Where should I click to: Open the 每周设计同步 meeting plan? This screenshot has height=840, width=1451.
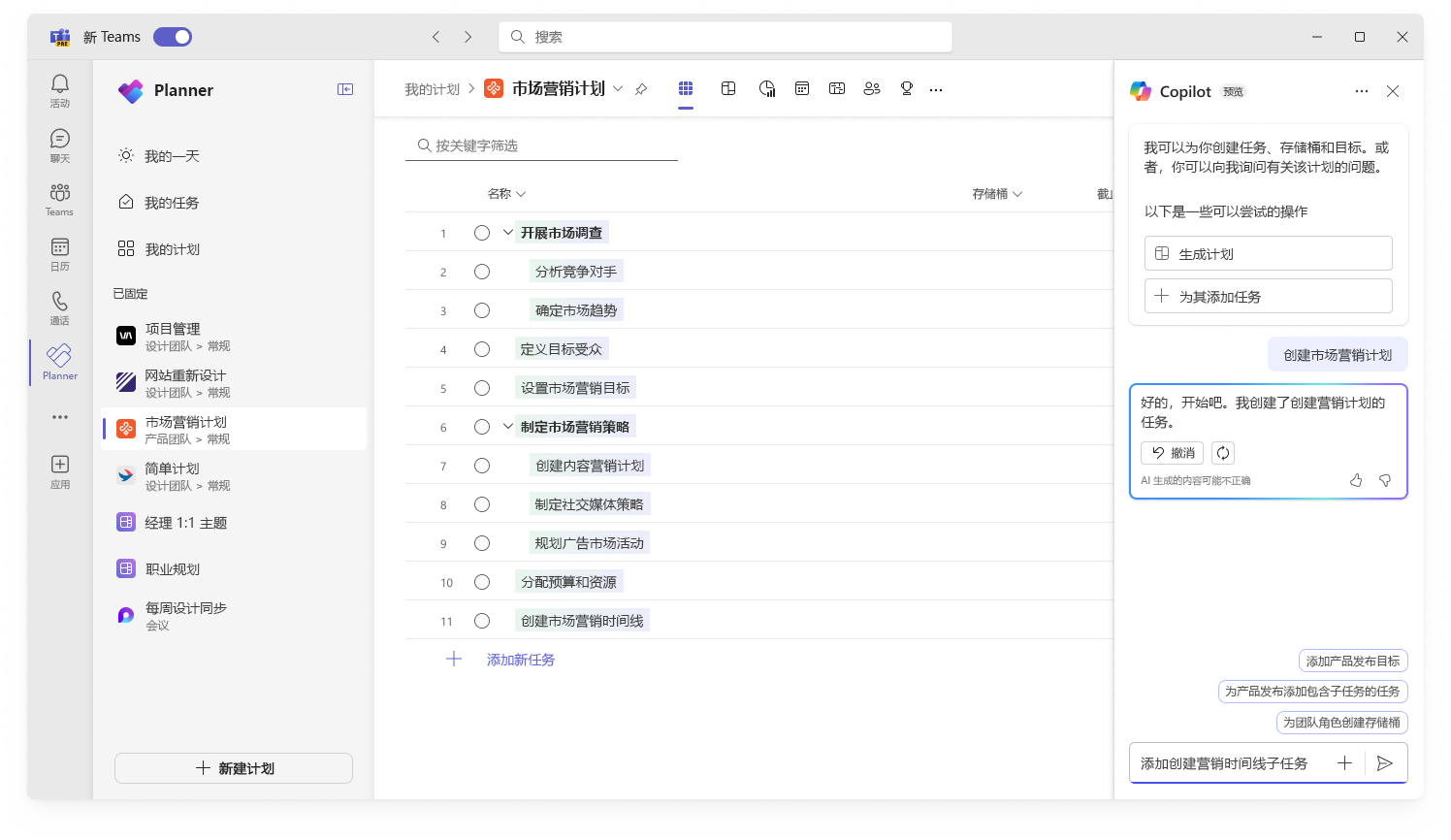(235, 616)
